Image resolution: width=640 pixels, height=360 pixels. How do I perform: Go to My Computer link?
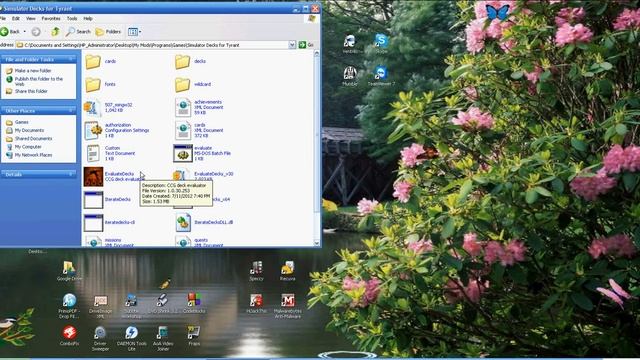tap(28, 147)
